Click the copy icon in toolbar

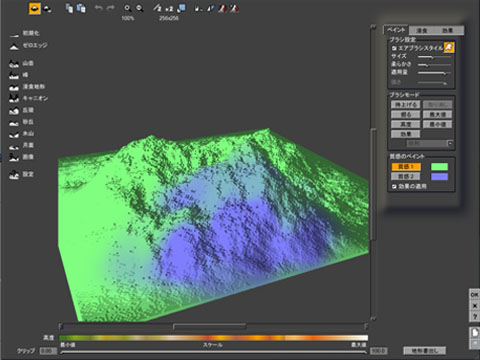69,8
